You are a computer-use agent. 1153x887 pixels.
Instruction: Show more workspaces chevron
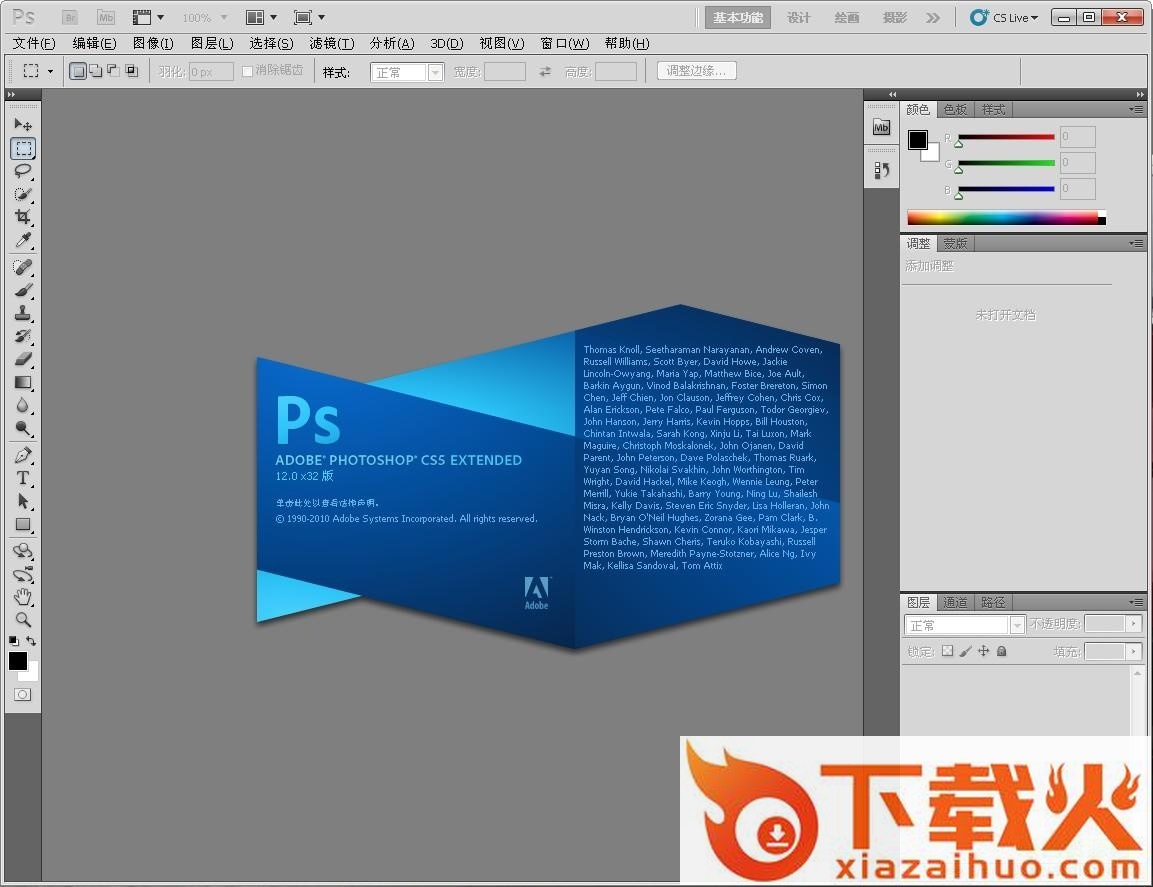tap(933, 18)
